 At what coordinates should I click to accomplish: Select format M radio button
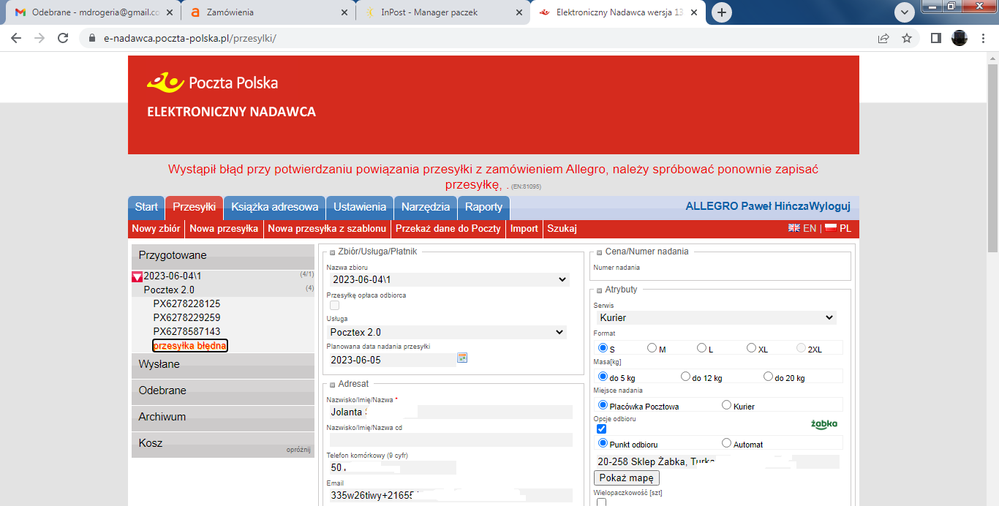tap(652, 348)
